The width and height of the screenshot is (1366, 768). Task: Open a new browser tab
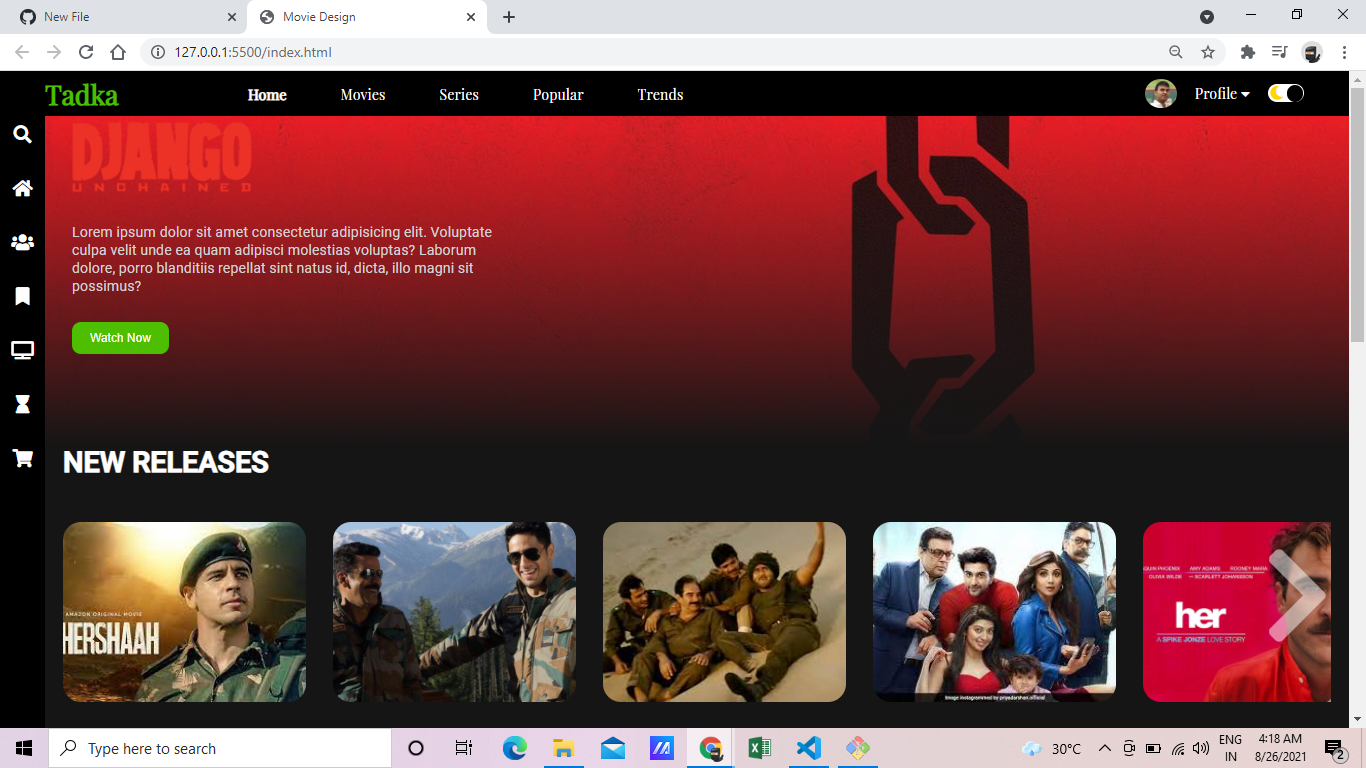(509, 17)
